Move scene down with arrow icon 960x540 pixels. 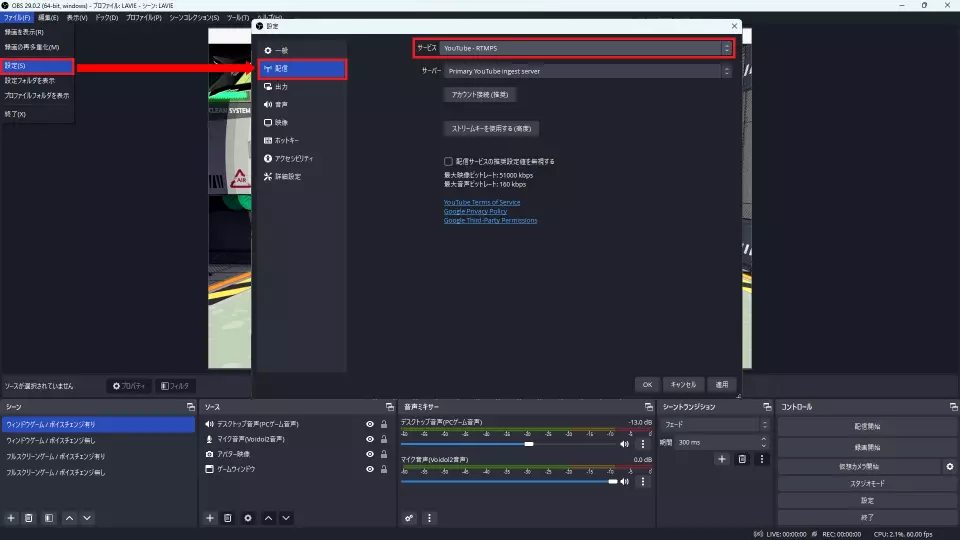87,518
